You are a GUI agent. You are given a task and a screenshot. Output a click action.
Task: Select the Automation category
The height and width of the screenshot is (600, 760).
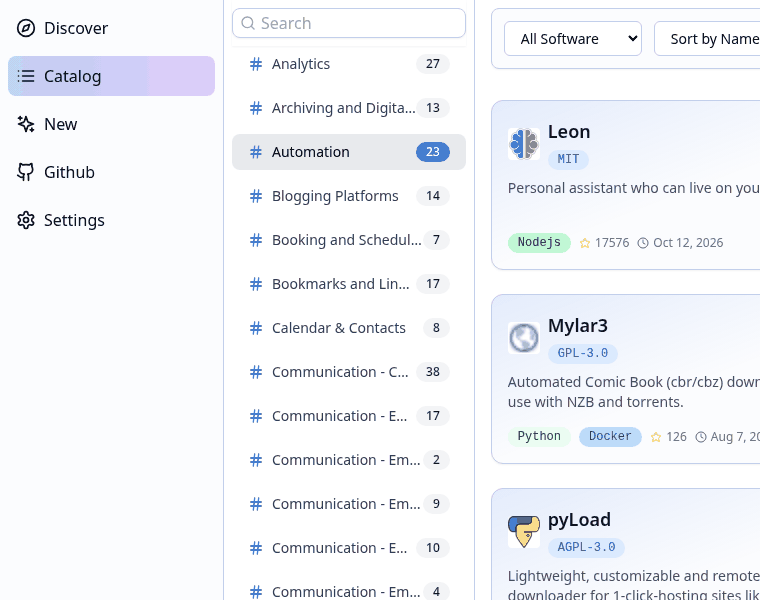pos(348,152)
